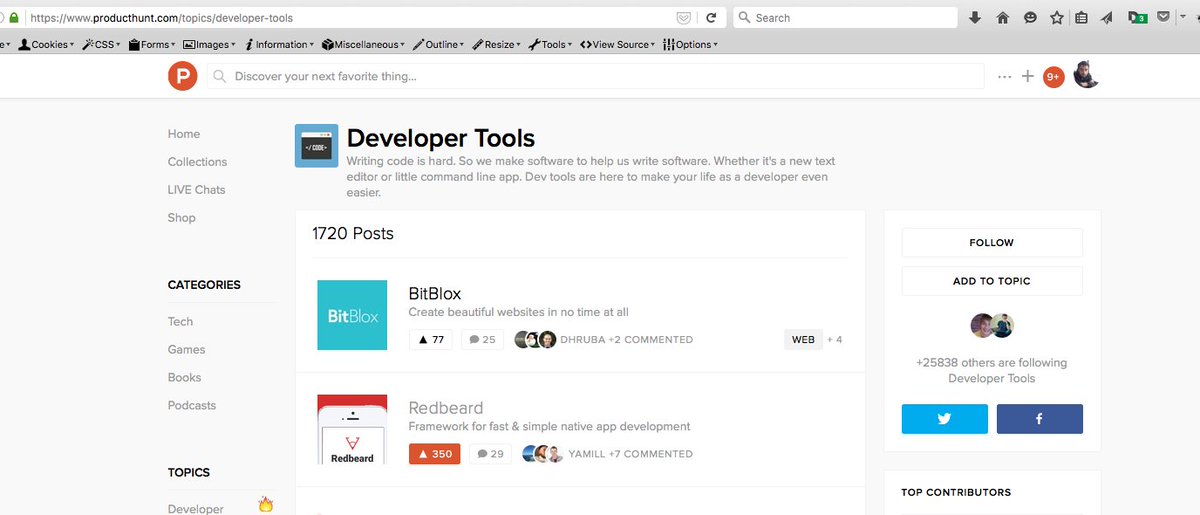Click the smiley chat icon in browser toolbar
Viewport: 1200px width, 515px height.
pos(1030,18)
